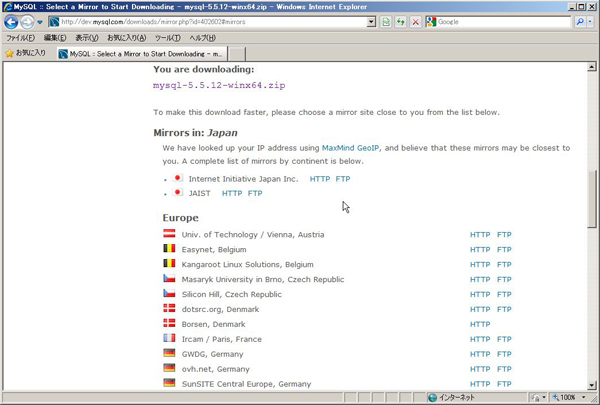This screenshot has width=600, height=405.
Task: Click HTTP for GWDG, Germany
Action: [x=480, y=354]
